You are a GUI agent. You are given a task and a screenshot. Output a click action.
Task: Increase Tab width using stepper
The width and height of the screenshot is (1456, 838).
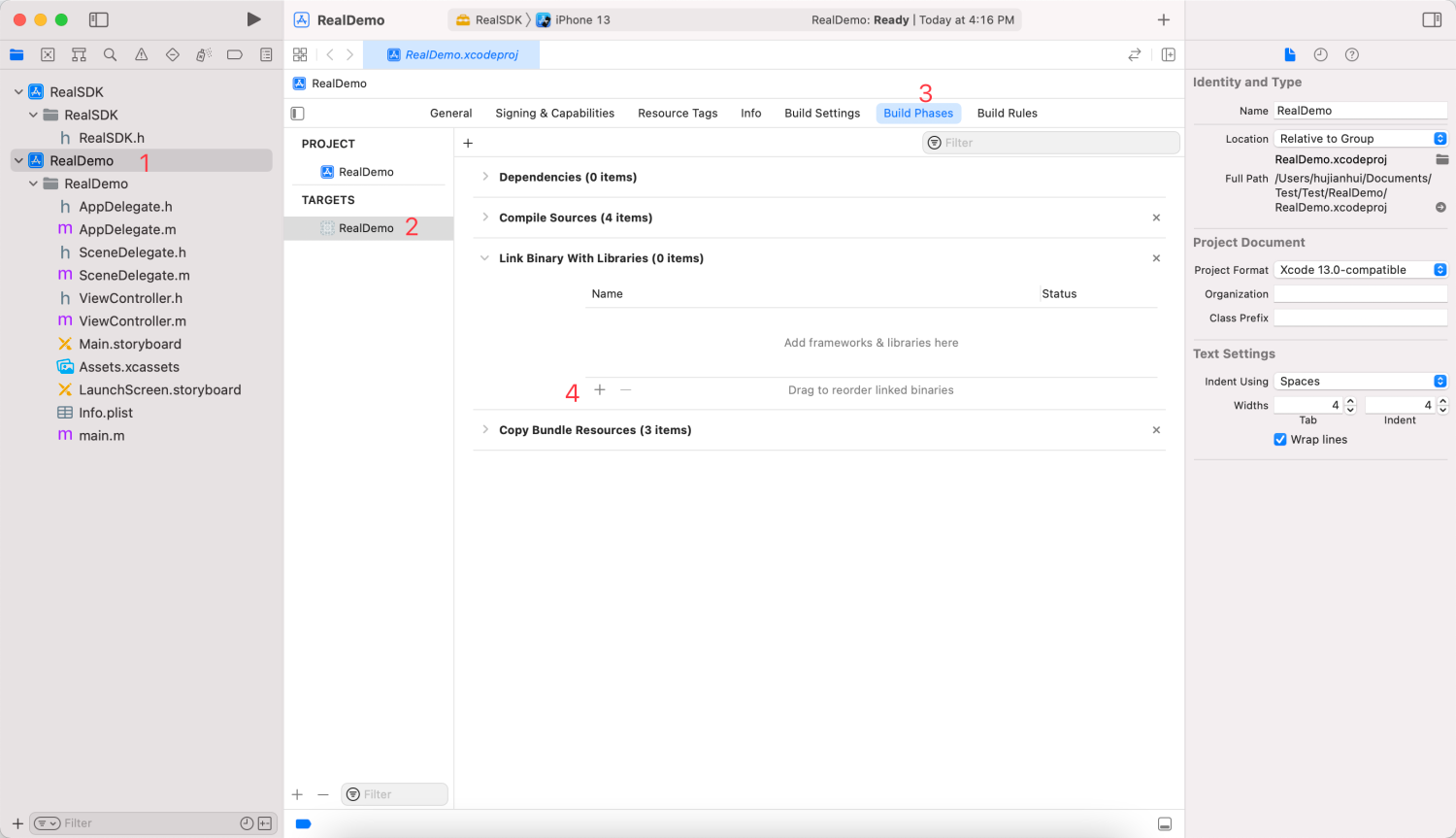(x=1350, y=402)
